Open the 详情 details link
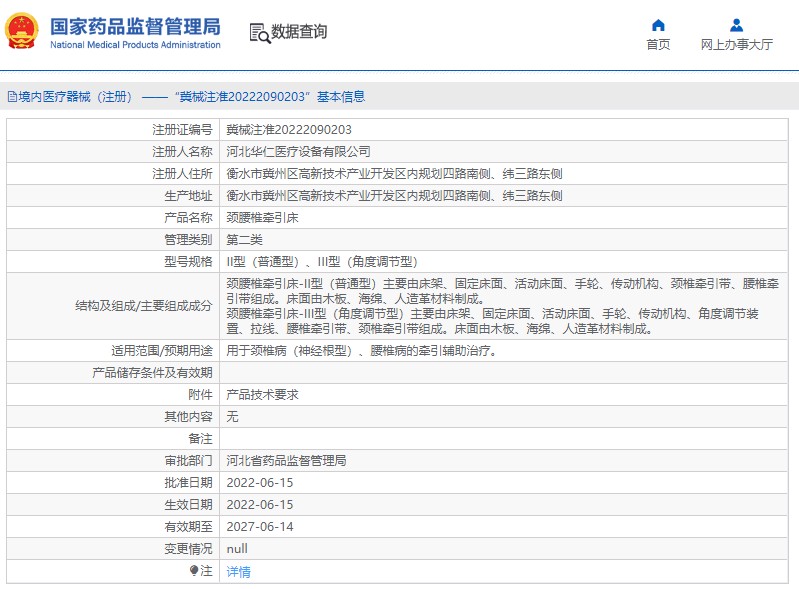799x589 pixels. pyautogui.click(x=238, y=572)
